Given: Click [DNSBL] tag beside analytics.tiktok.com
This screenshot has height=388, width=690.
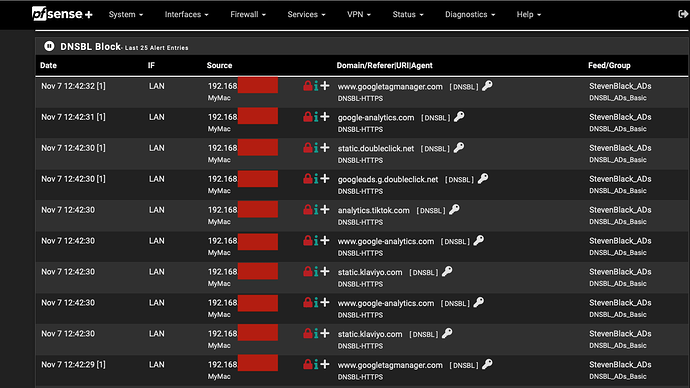Looking at the screenshot, I should point(431,211).
